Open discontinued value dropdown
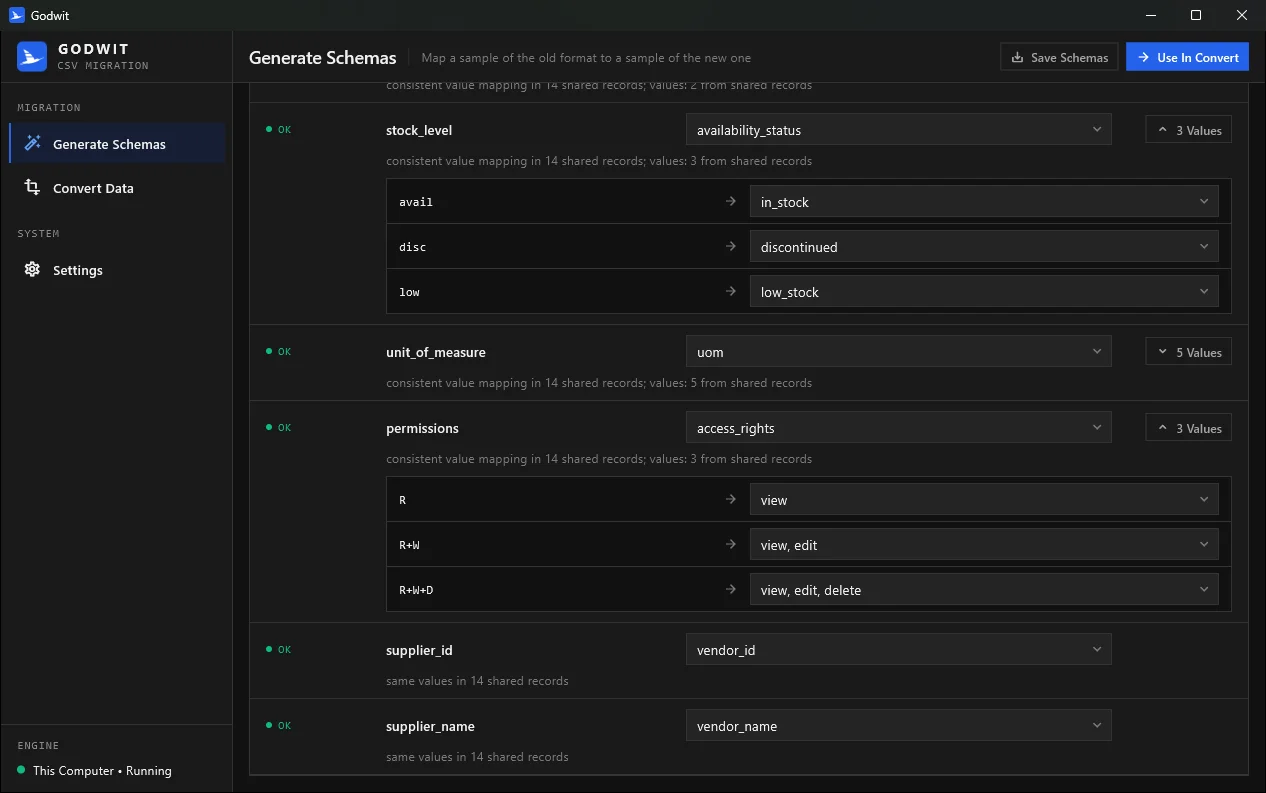This screenshot has height=793, width=1266. (984, 247)
